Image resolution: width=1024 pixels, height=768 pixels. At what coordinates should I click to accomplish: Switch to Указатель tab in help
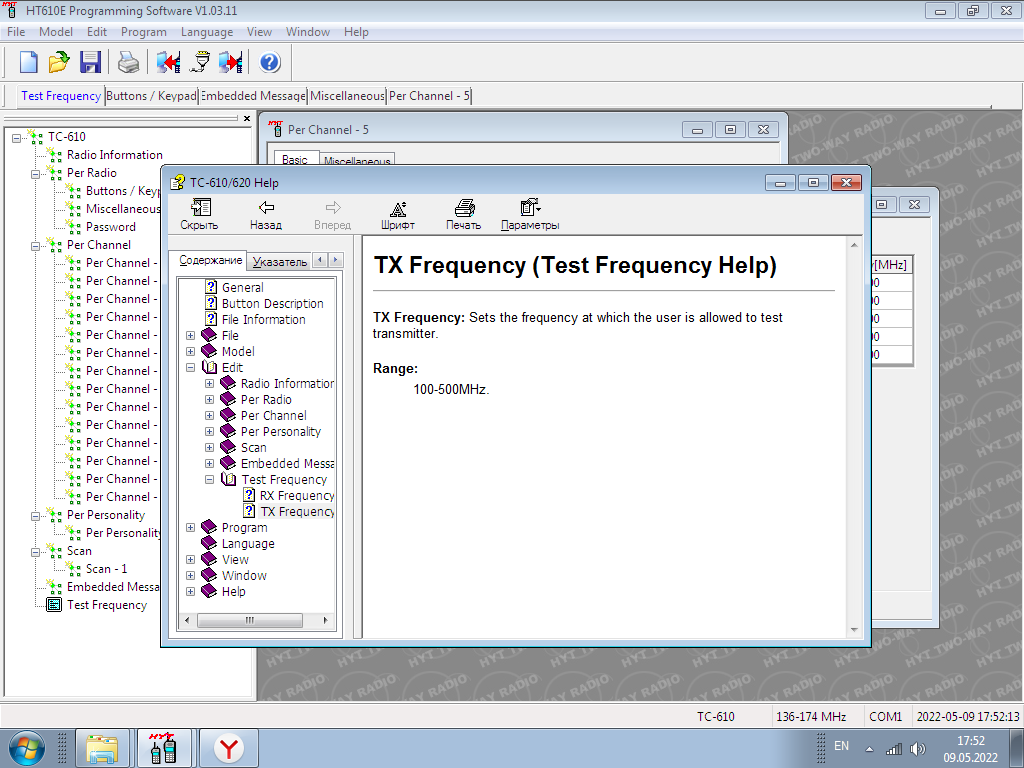coord(280,261)
